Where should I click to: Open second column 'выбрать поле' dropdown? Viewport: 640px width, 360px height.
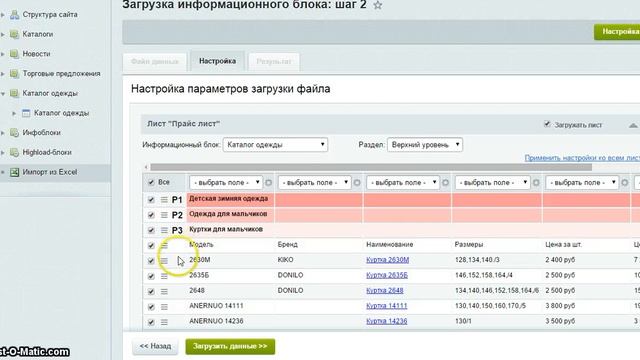pos(314,182)
